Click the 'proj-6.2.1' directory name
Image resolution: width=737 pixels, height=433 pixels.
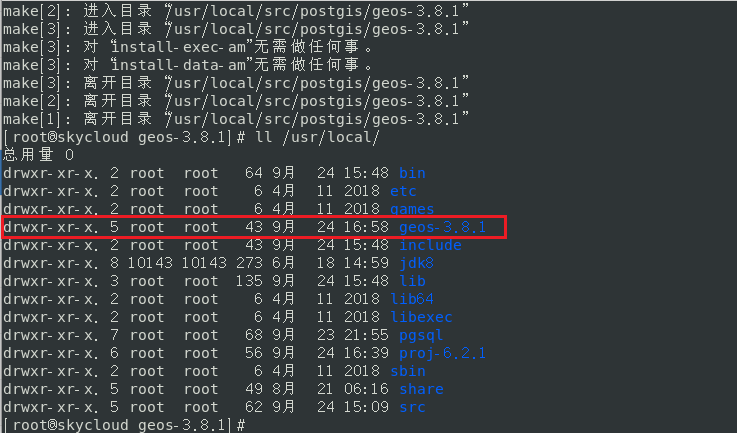click(442, 353)
